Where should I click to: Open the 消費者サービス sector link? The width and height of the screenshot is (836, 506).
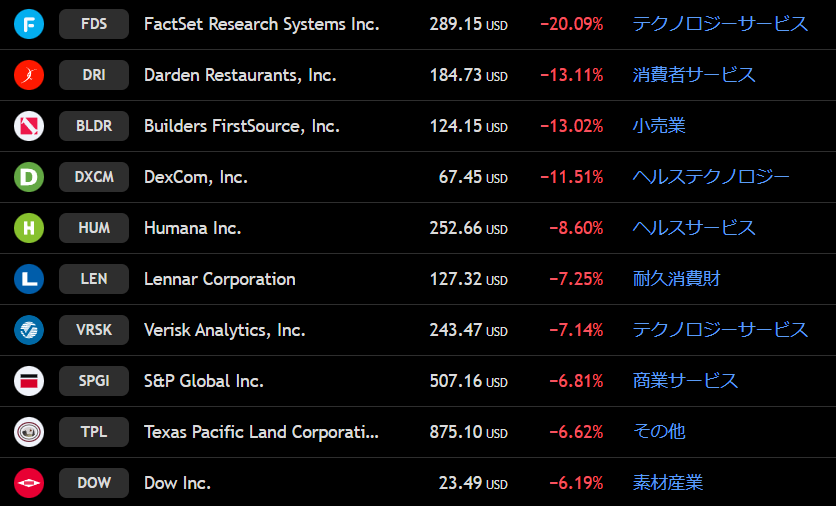point(694,75)
